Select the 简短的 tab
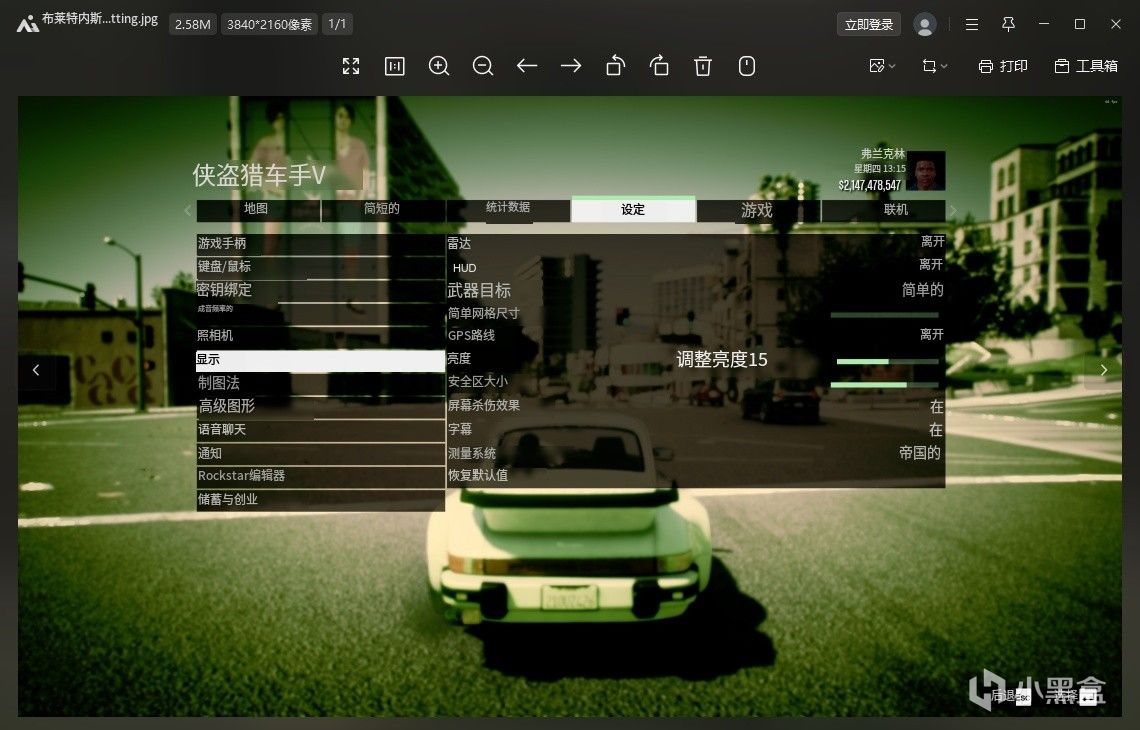 pos(382,209)
